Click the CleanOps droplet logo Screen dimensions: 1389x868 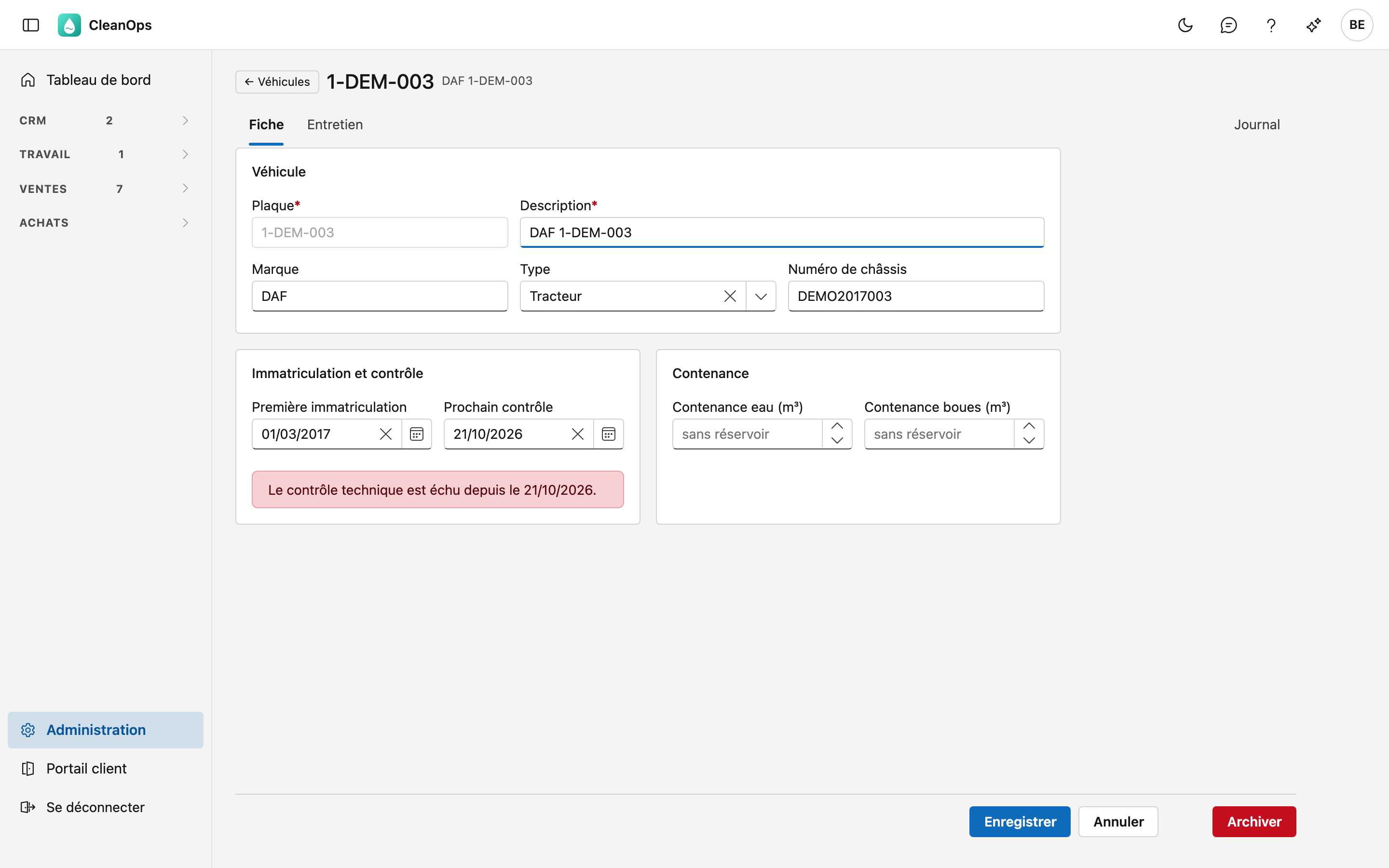(x=69, y=25)
